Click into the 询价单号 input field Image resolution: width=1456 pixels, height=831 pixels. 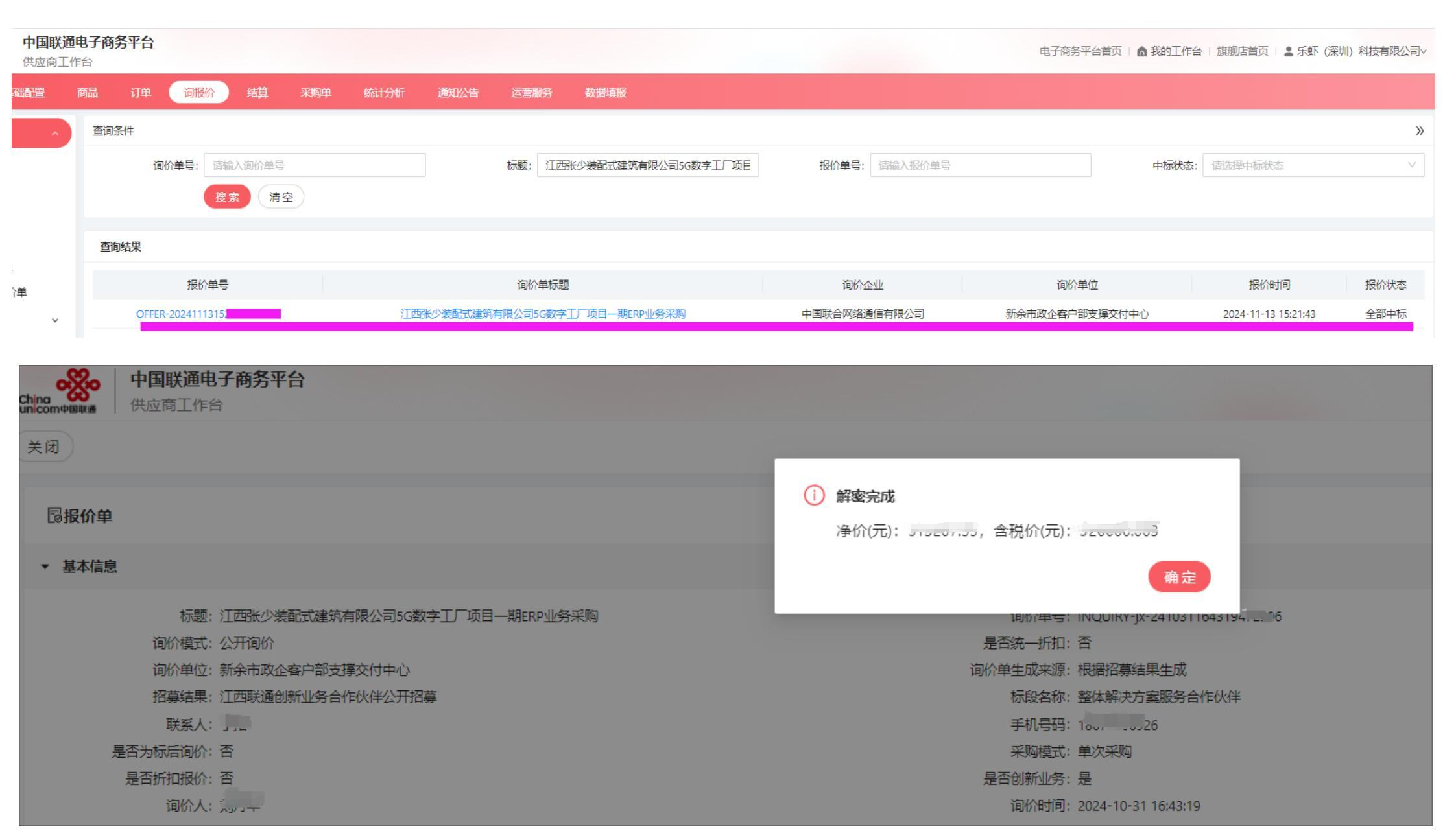[315, 165]
